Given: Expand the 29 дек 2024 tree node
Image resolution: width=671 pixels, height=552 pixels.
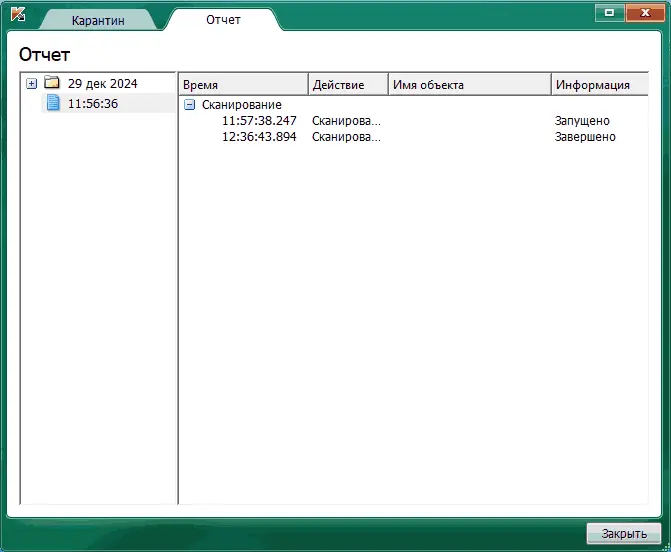Looking at the screenshot, I should tap(31, 83).
